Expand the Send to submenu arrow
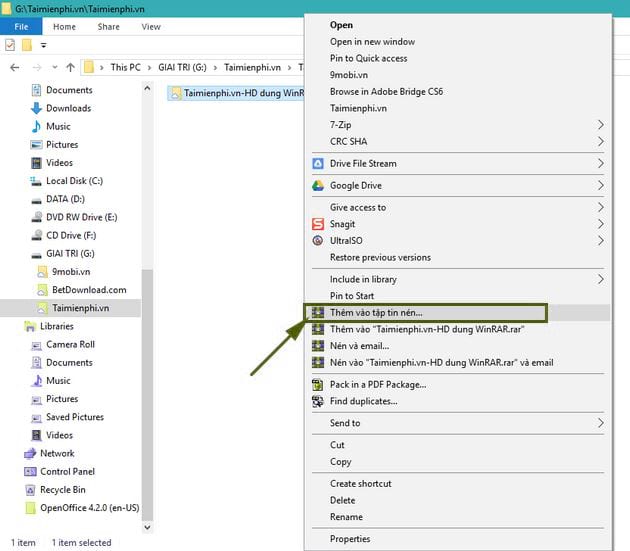This screenshot has width=630, height=551. [x=601, y=423]
